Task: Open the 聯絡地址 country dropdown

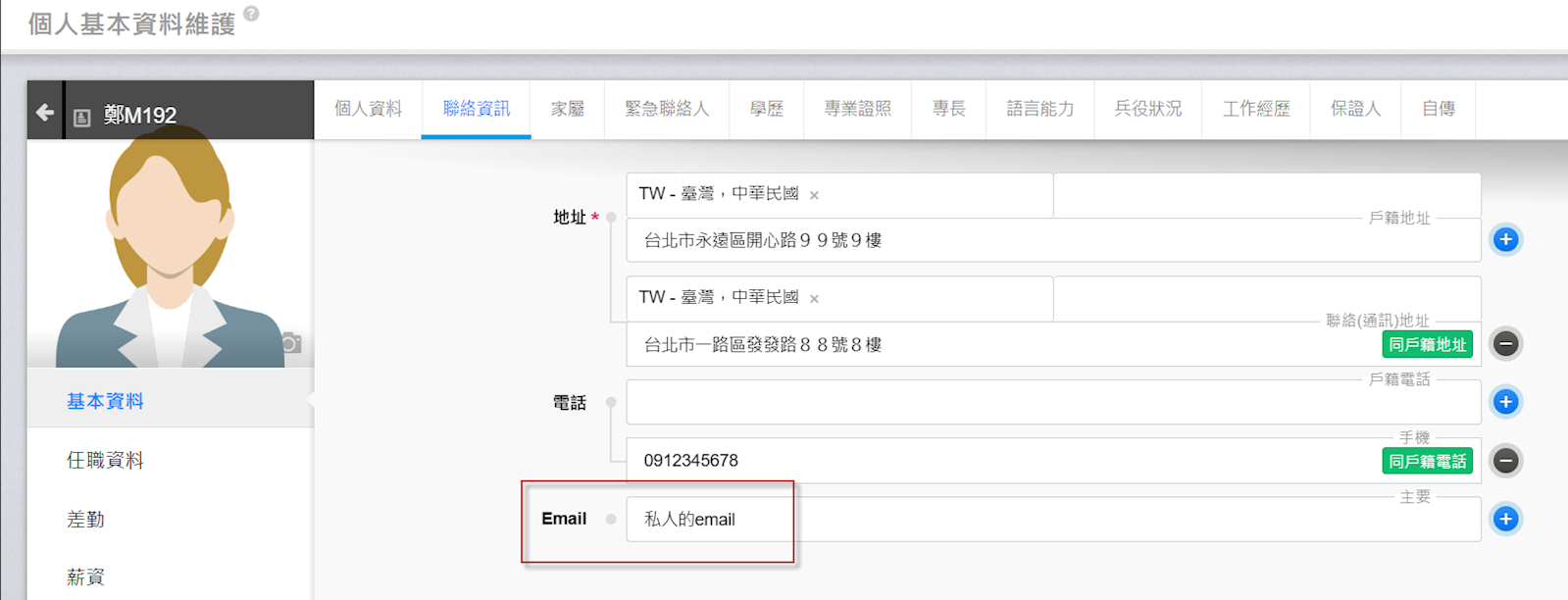Action: click(x=932, y=298)
